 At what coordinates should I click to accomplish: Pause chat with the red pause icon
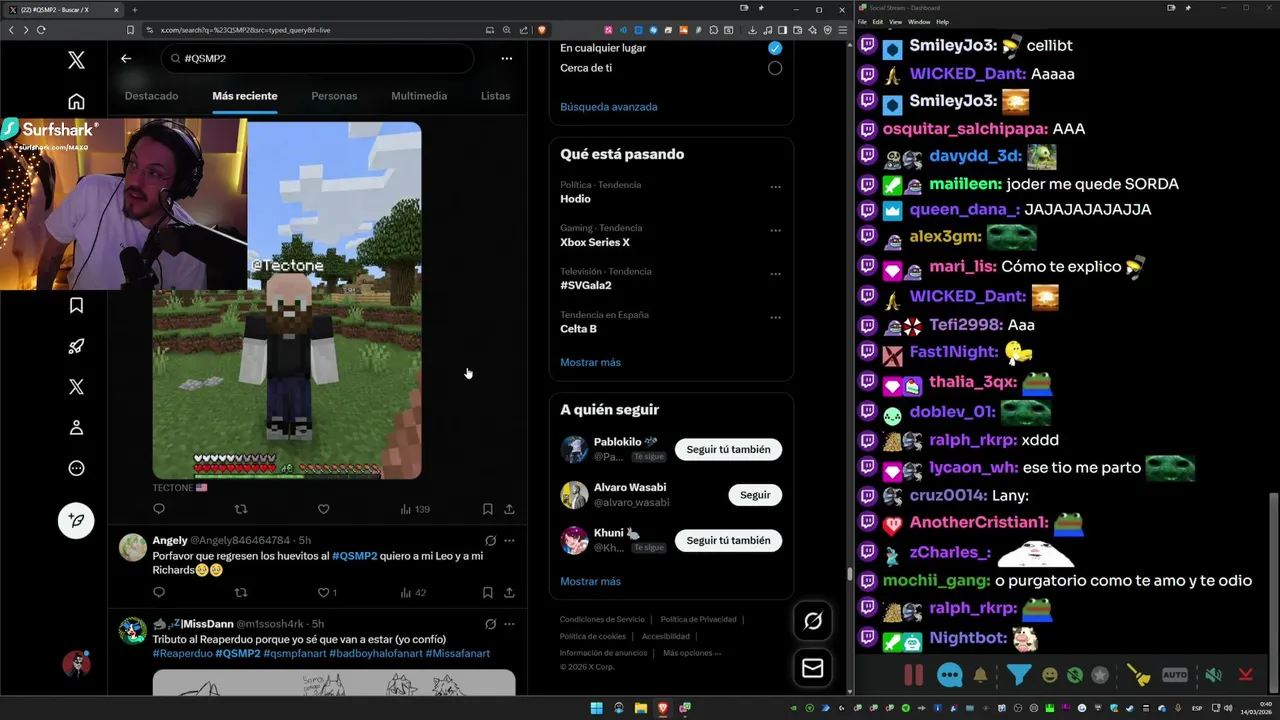(913, 675)
